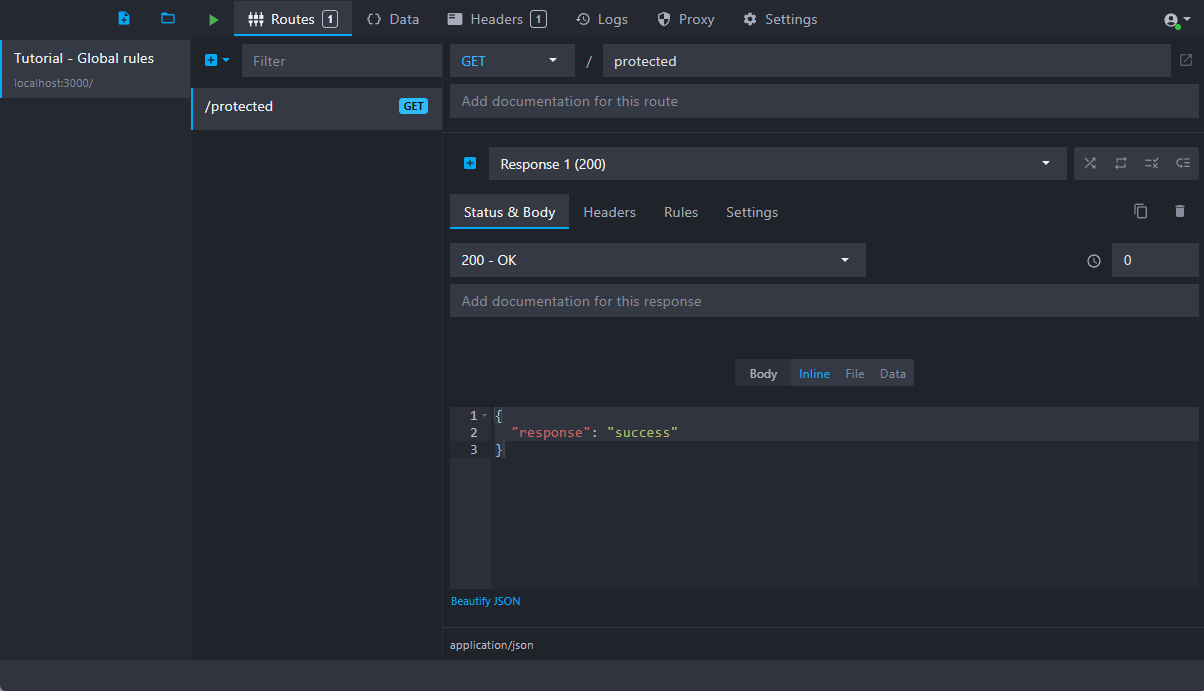The image size is (1204, 691).
Task: Open the route in browser icon
Action: (1186, 61)
